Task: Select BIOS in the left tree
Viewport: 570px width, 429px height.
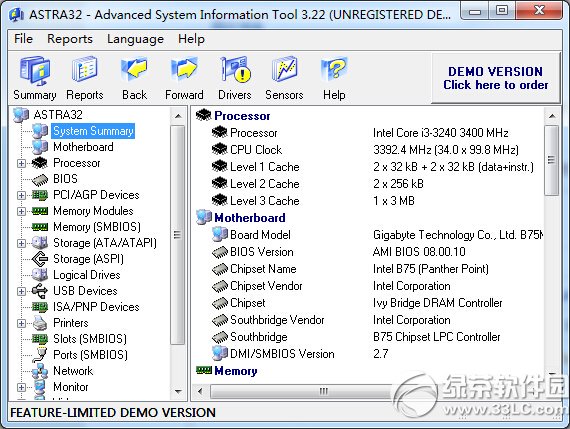Action: coord(65,179)
